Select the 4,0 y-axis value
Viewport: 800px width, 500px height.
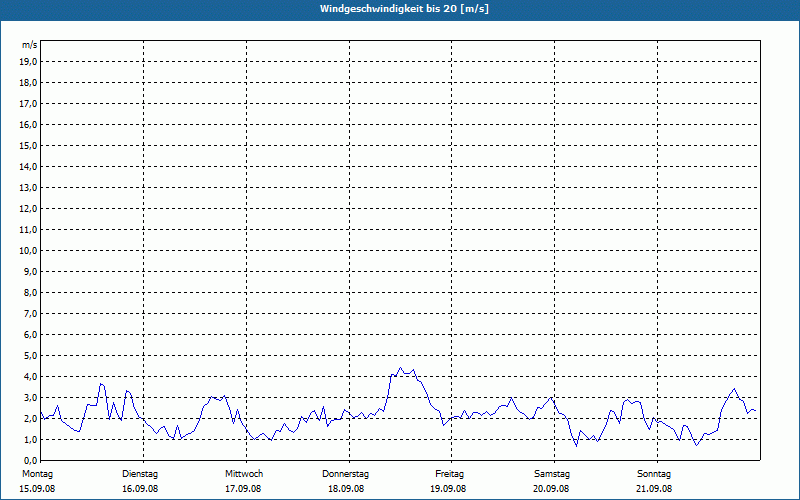pos(31,377)
